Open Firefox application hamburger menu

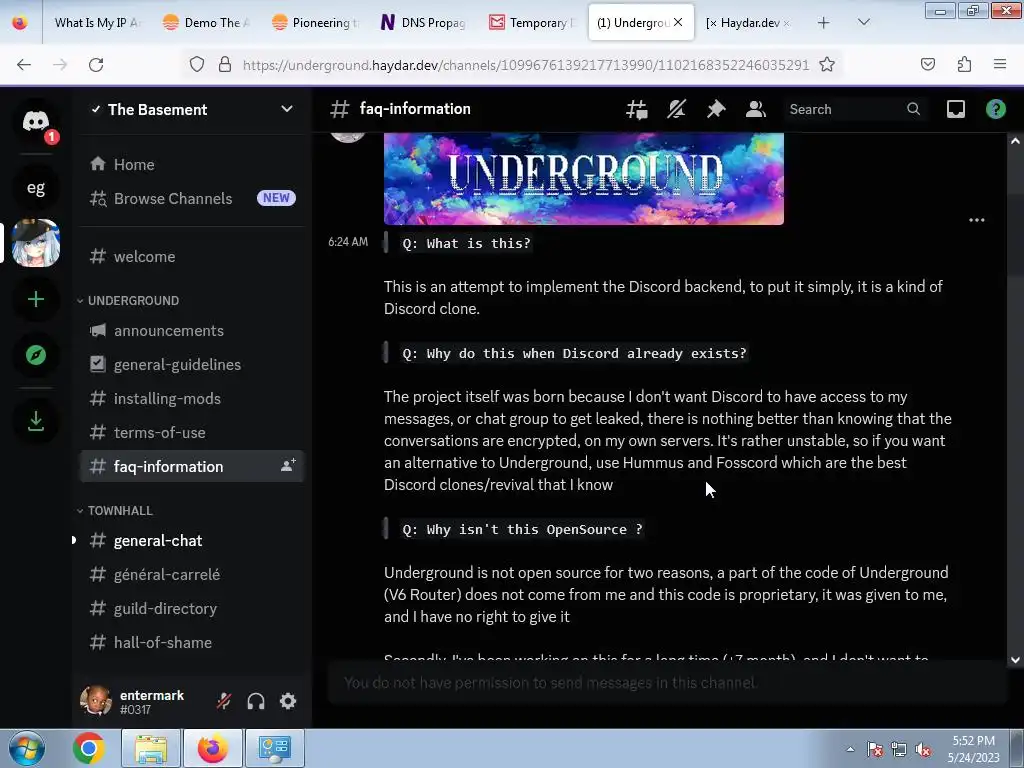click(x=1000, y=65)
